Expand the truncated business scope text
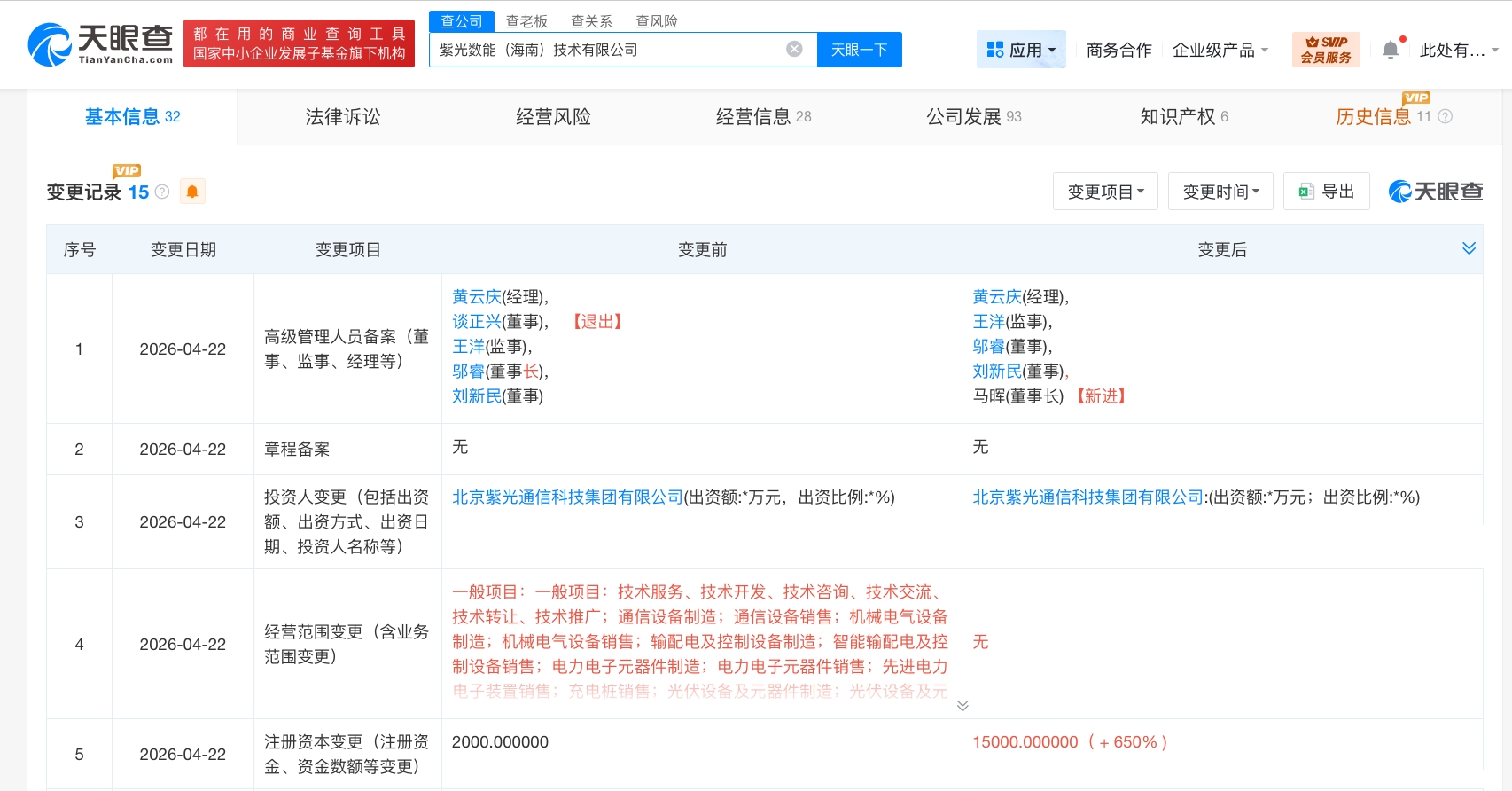This screenshot has height=791, width=1512. [x=963, y=705]
